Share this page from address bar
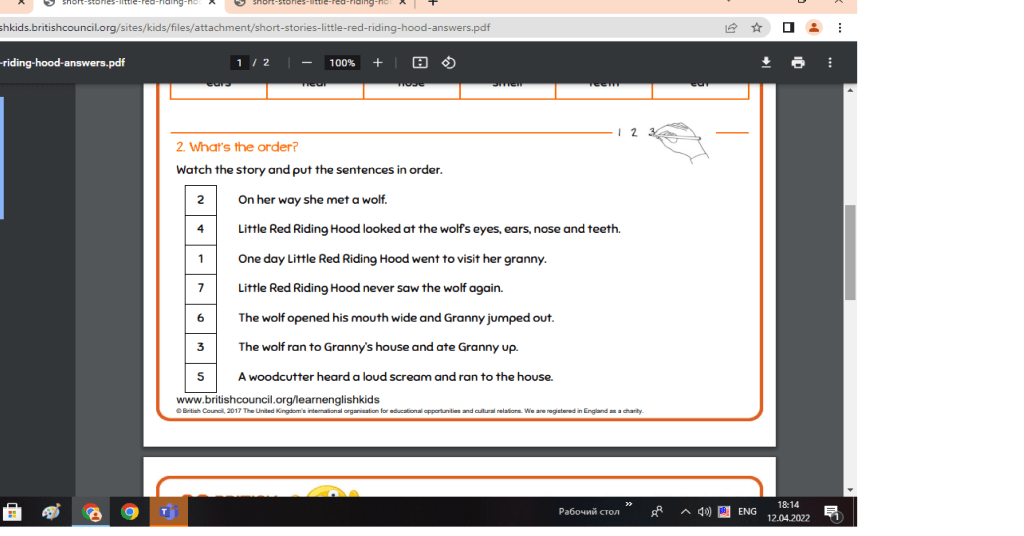The height and width of the screenshot is (536, 1024). click(731, 27)
